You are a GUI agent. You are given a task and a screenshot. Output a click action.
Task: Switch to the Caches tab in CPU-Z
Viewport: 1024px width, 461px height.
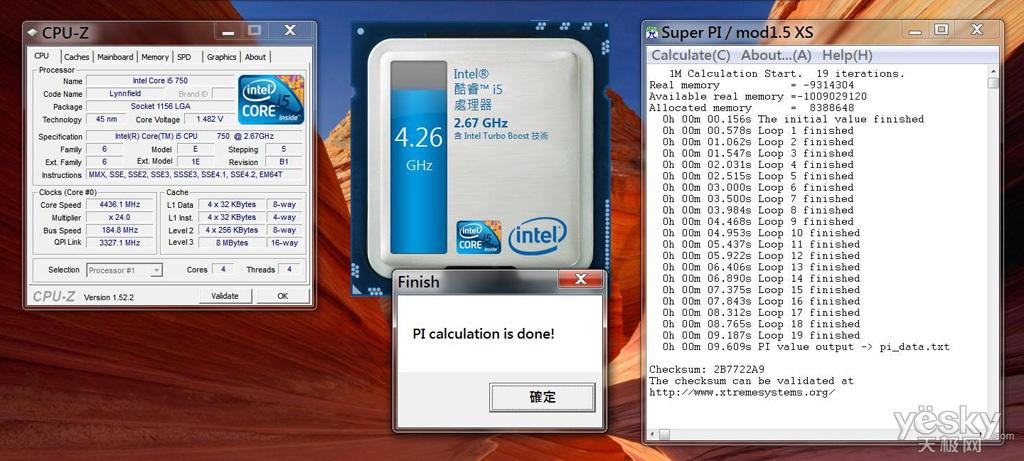point(76,57)
